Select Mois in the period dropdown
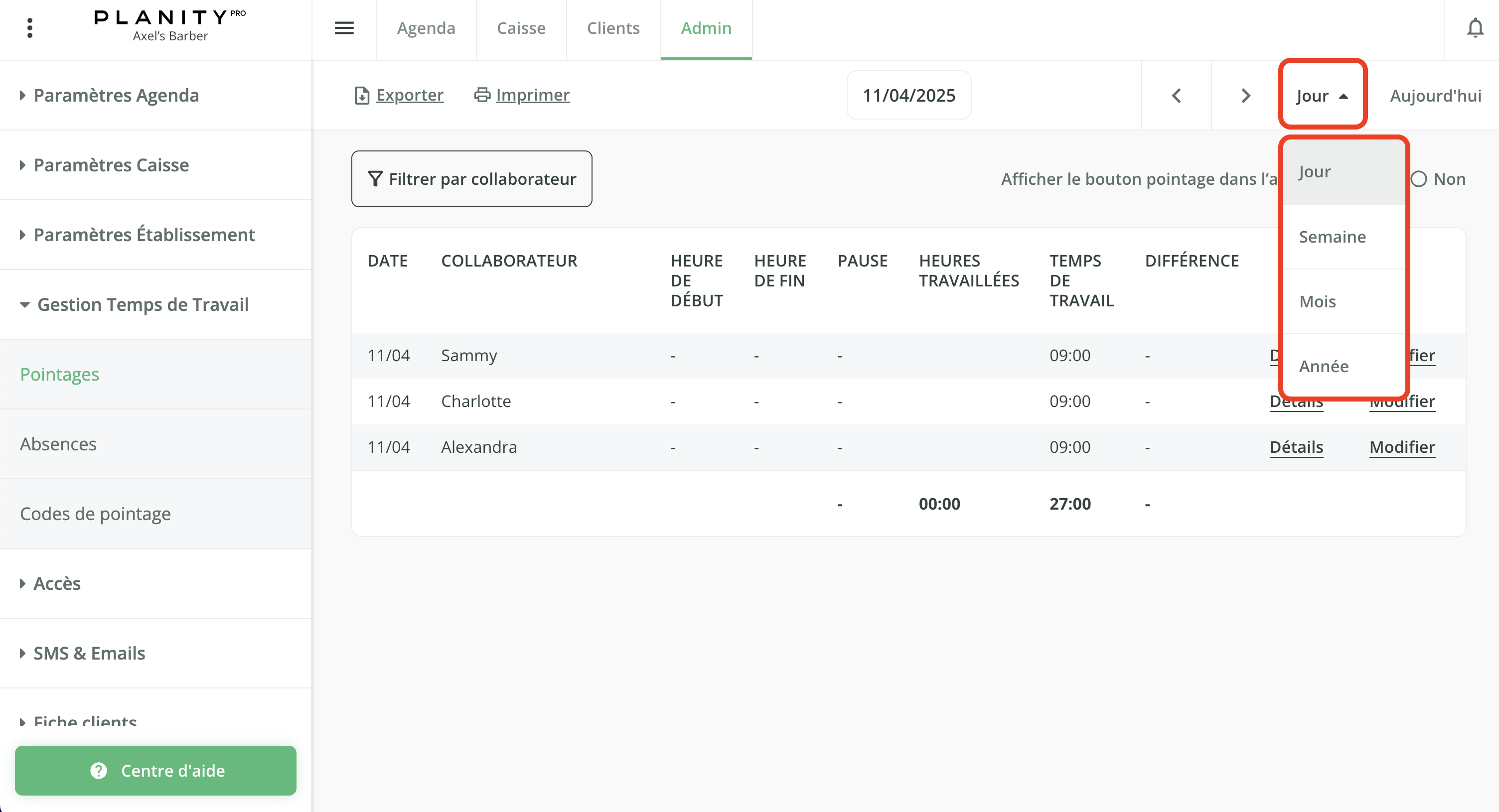Screen dimensions: 1499x812 coord(1317,301)
